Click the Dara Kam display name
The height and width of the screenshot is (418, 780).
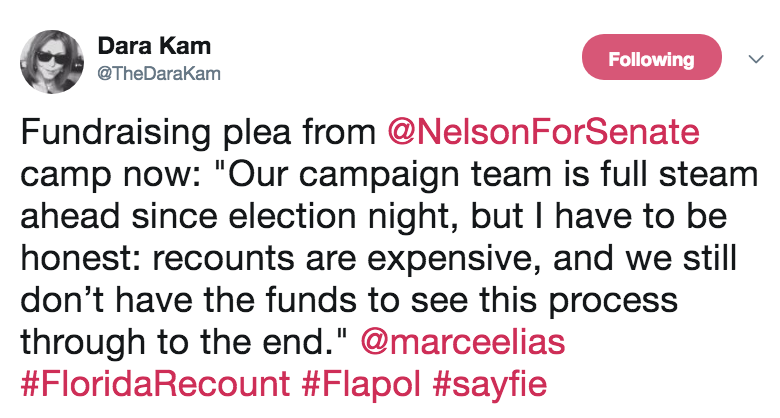154,46
